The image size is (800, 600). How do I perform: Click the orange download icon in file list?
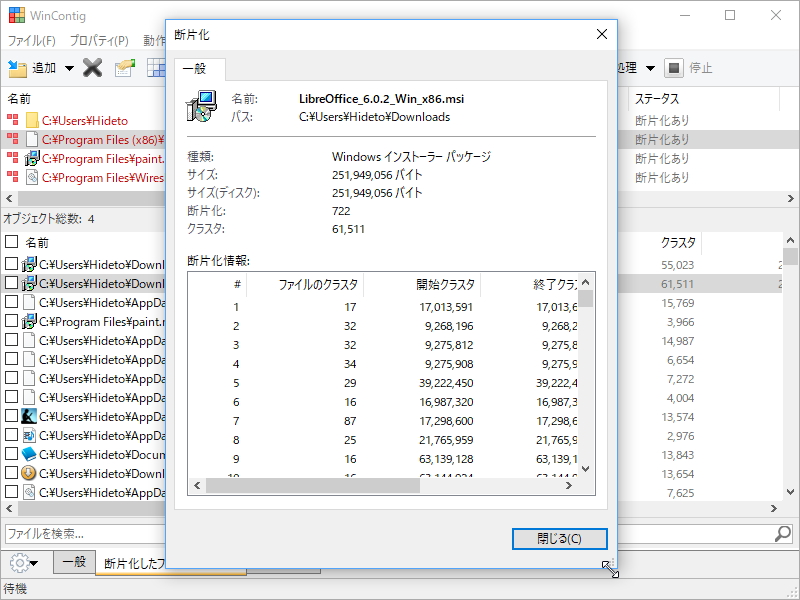click(29, 473)
